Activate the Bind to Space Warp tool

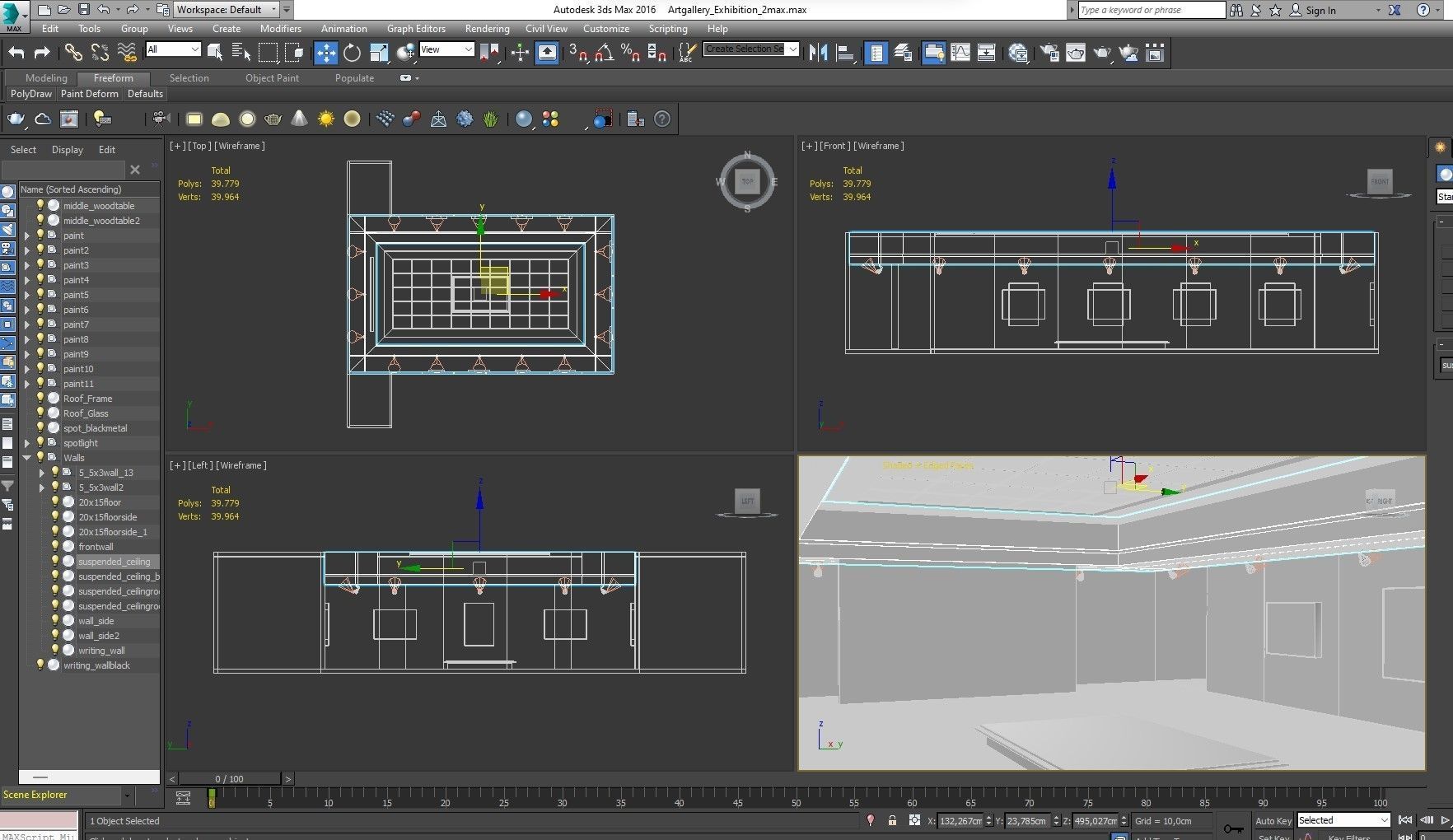127,53
